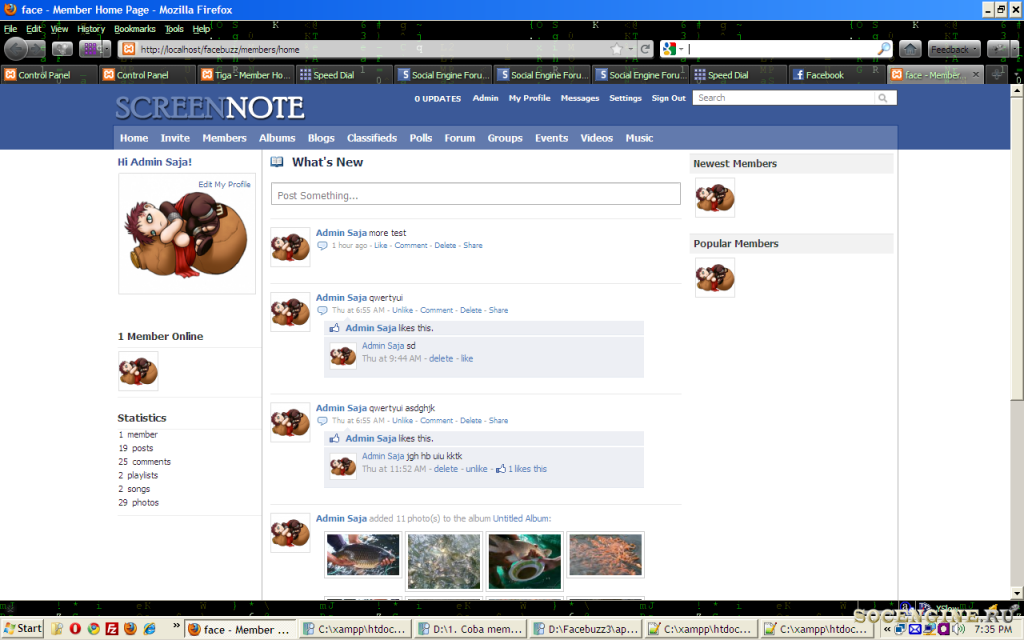Viewport: 1024px width, 640px height.
Task: Open a new browser tab with plus button
Action: (997, 75)
